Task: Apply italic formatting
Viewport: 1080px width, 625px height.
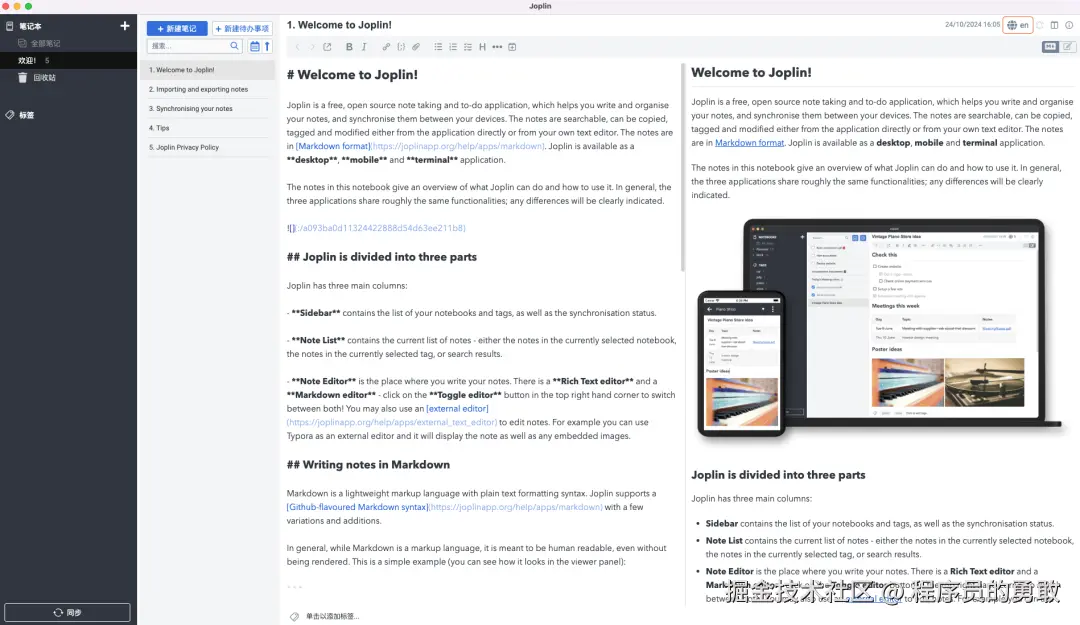Action: click(x=364, y=47)
